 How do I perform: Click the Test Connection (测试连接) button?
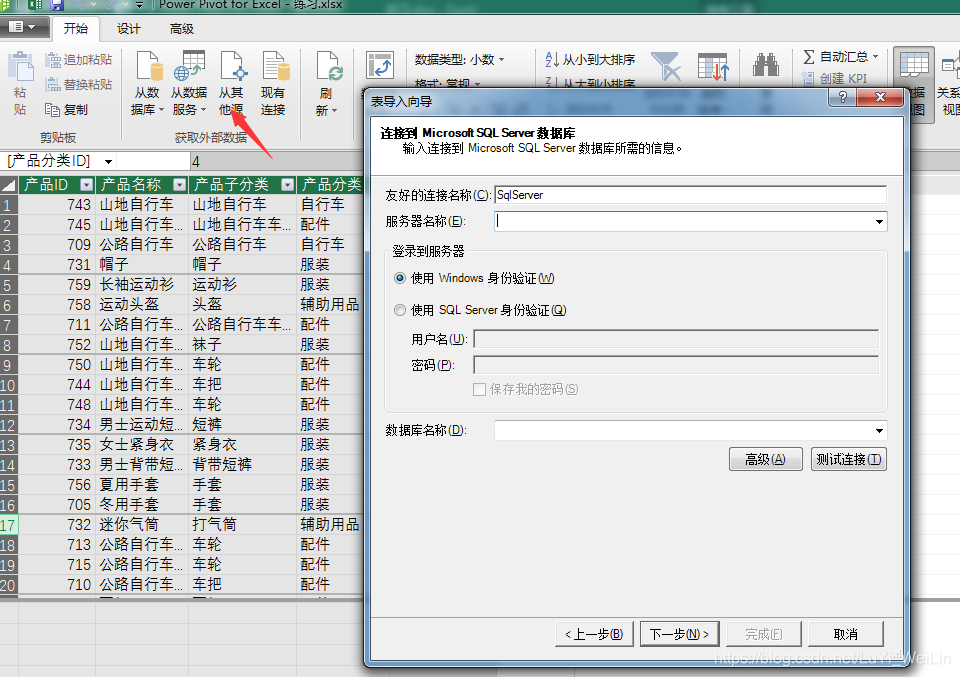[x=849, y=459]
